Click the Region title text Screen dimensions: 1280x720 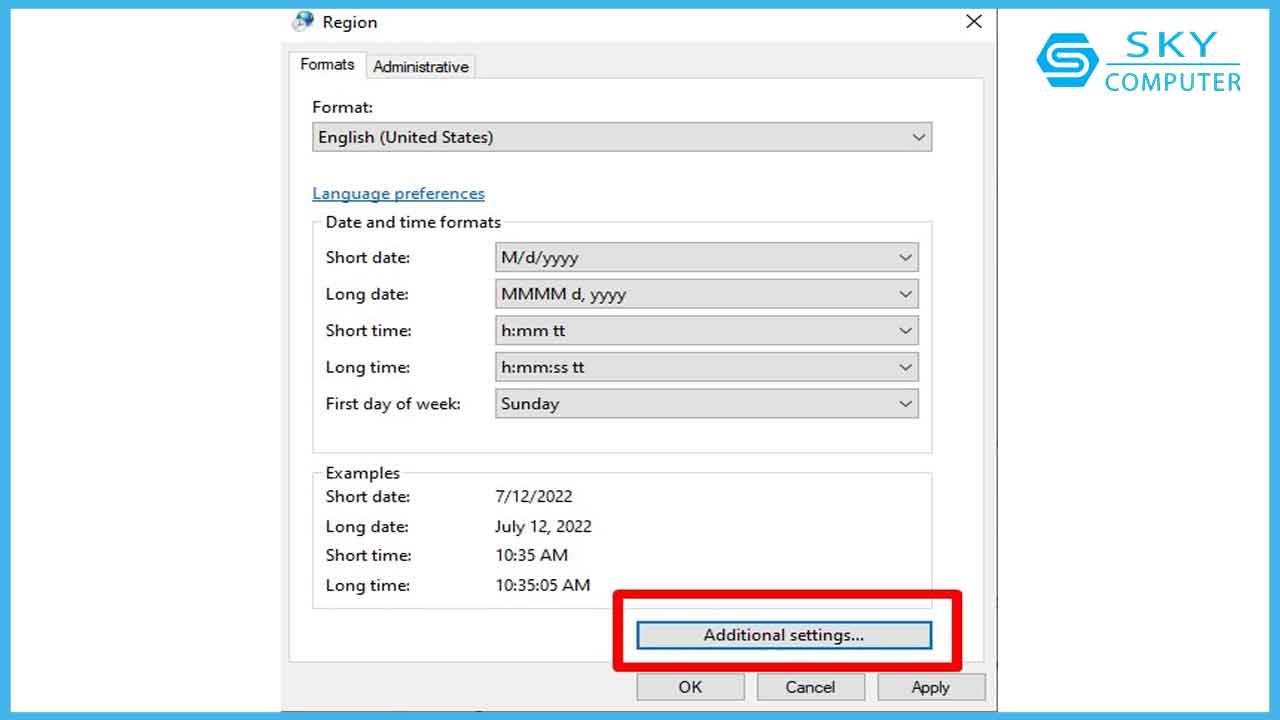pos(350,22)
